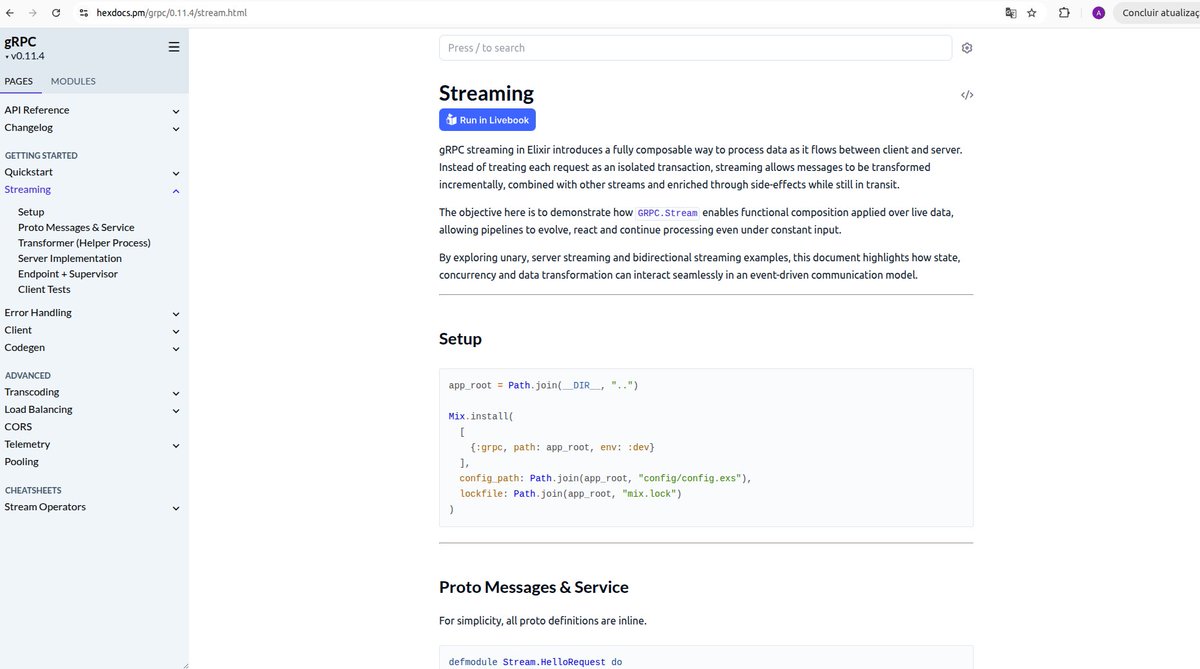Expand the Quickstart chevron
The height and width of the screenshot is (669, 1200).
(x=176, y=173)
